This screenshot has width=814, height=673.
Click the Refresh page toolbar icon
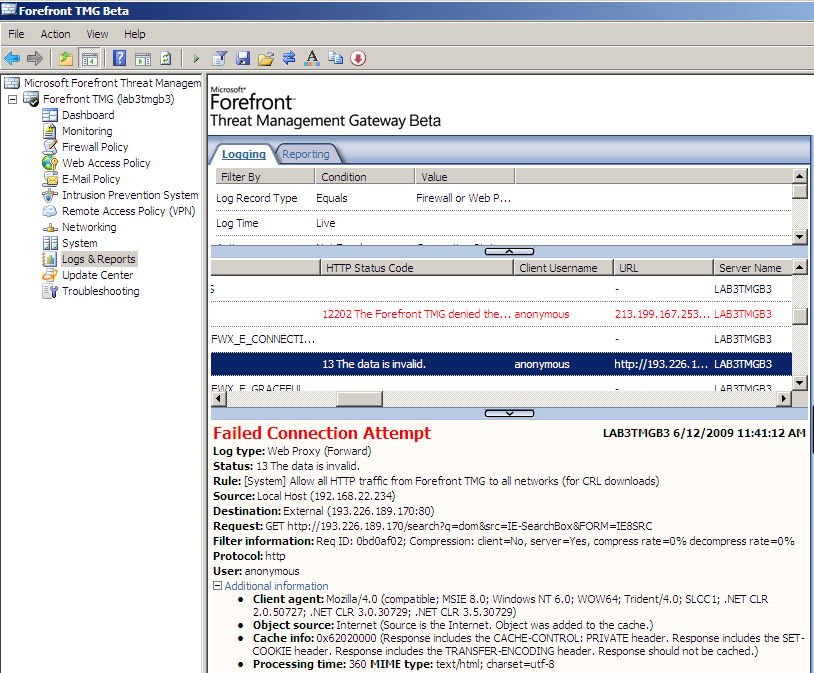(166, 58)
